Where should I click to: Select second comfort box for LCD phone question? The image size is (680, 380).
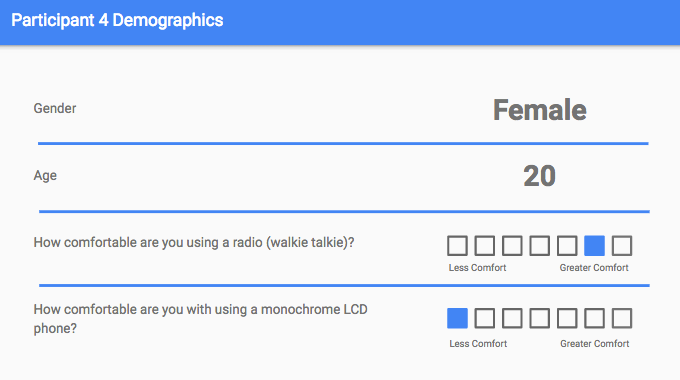[x=484, y=318]
